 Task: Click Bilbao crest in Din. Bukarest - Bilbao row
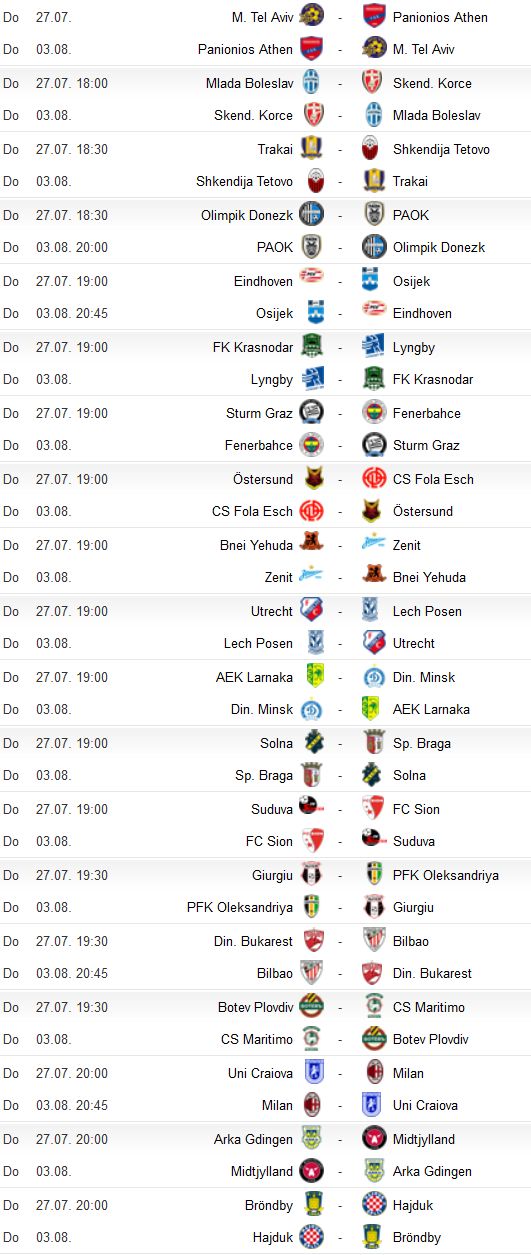tap(374, 941)
